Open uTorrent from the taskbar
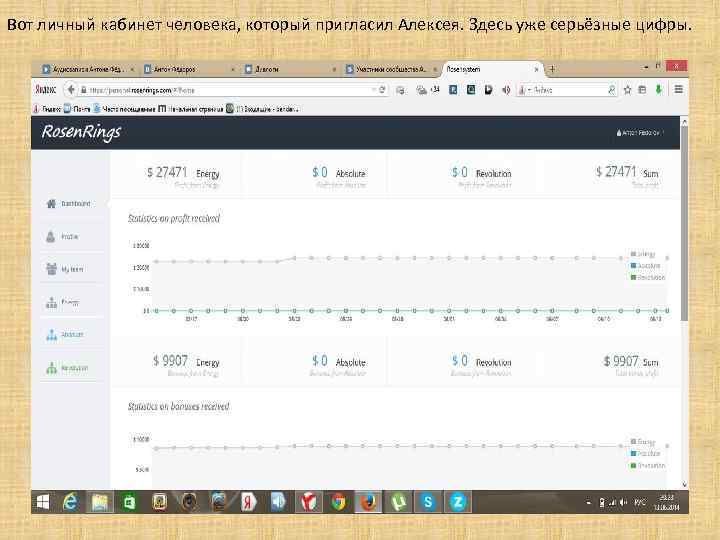720x540 pixels. 398,502
